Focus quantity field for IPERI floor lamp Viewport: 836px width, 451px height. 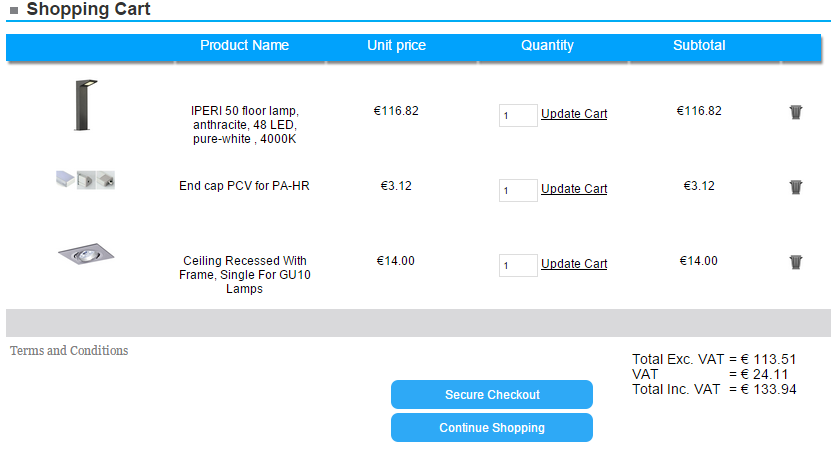[x=518, y=115]
